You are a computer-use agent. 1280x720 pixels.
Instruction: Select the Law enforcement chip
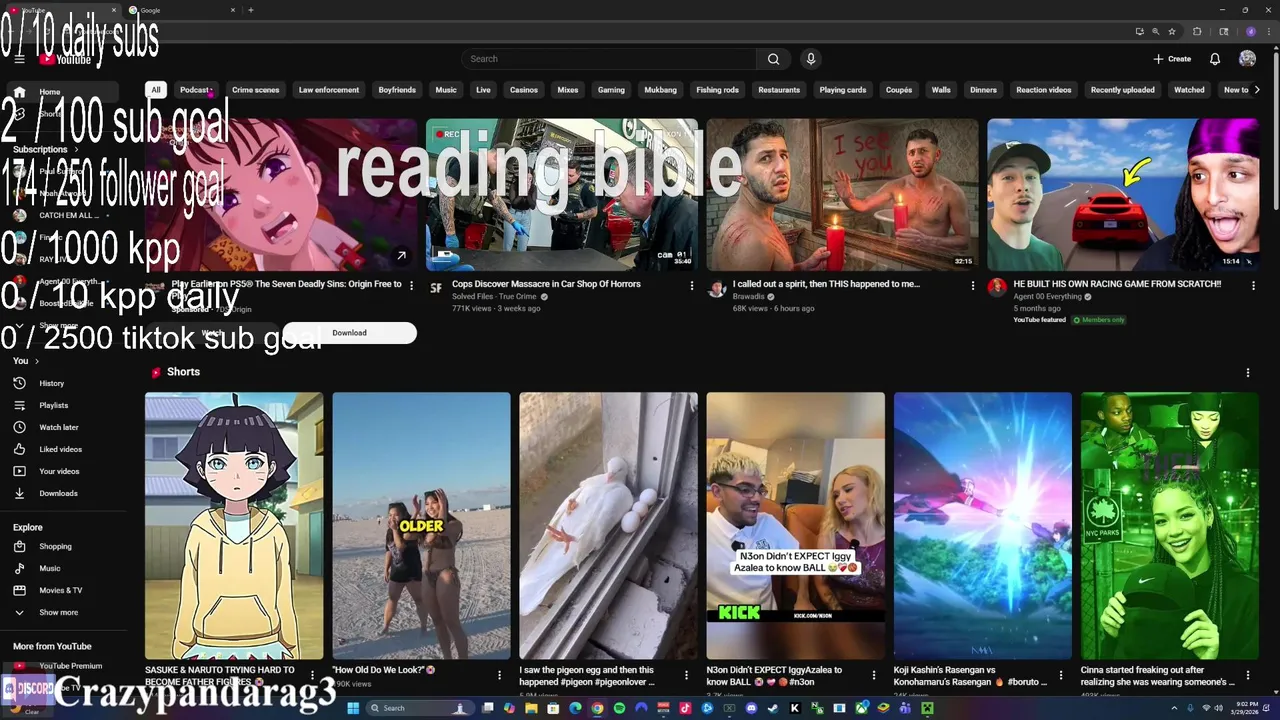point(329,90)
